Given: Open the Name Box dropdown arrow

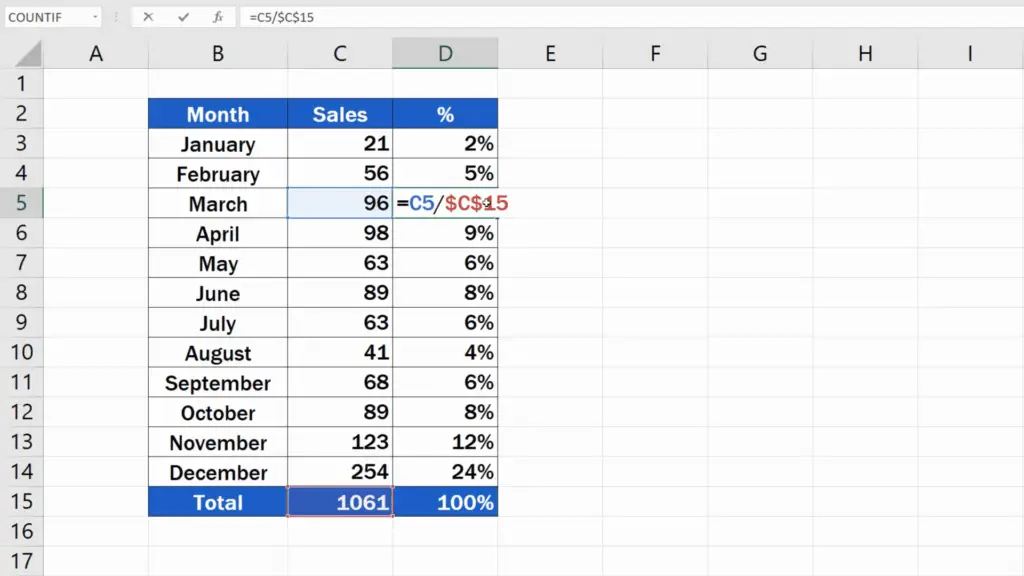Looking at the screenshot, I should coord(97,16).
